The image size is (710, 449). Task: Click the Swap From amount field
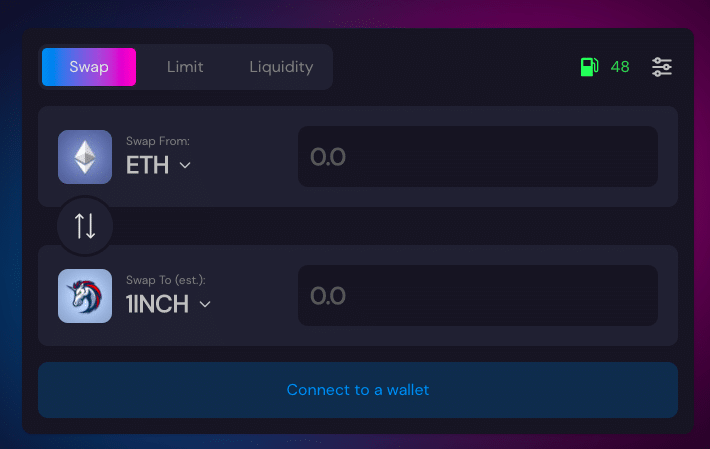click(478, 157)
